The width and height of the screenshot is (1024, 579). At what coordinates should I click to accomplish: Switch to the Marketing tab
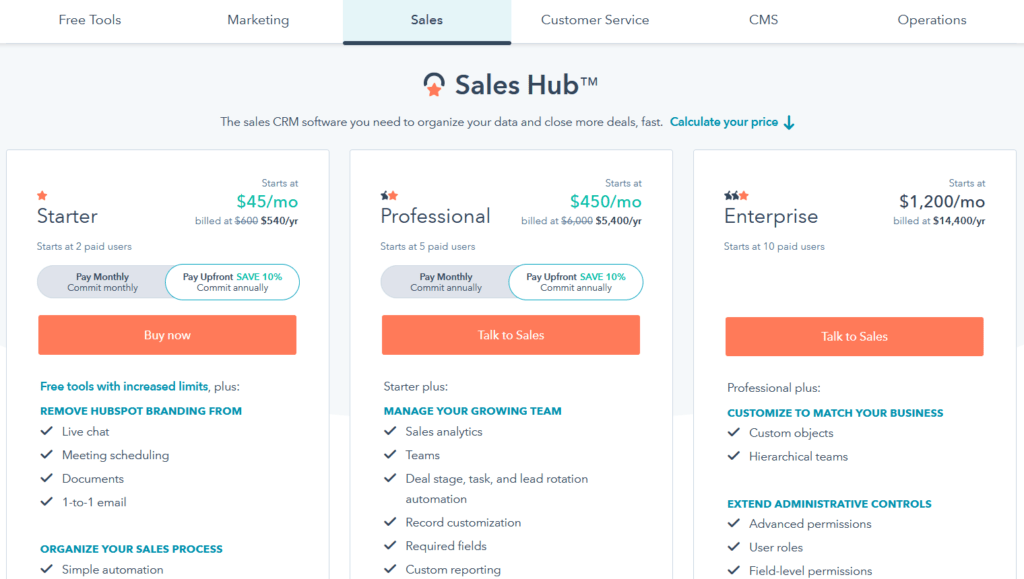click(x=258, y=20)
